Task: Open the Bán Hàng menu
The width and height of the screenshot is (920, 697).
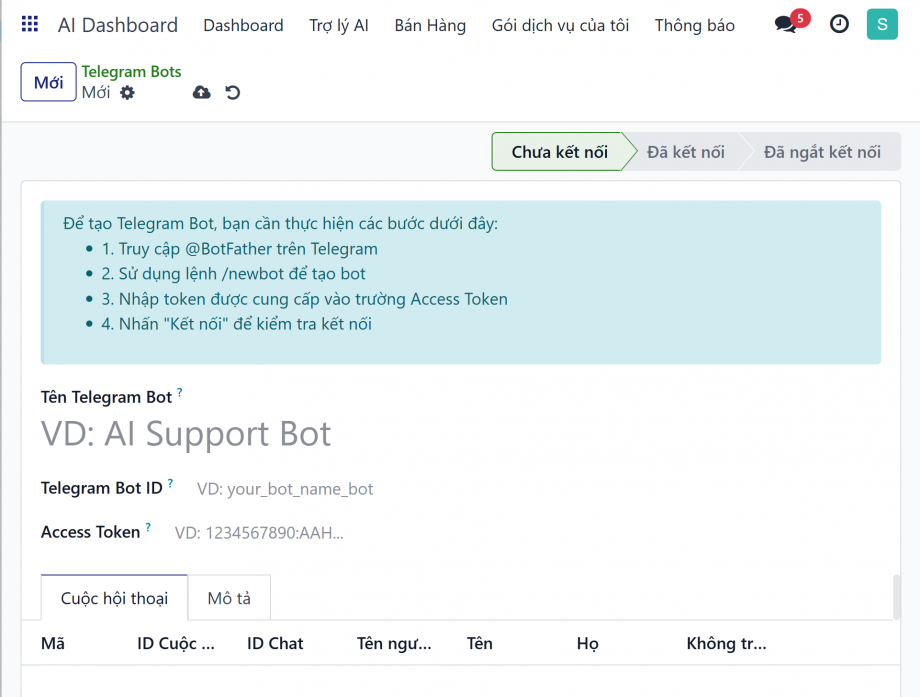Action: [430, 25]
